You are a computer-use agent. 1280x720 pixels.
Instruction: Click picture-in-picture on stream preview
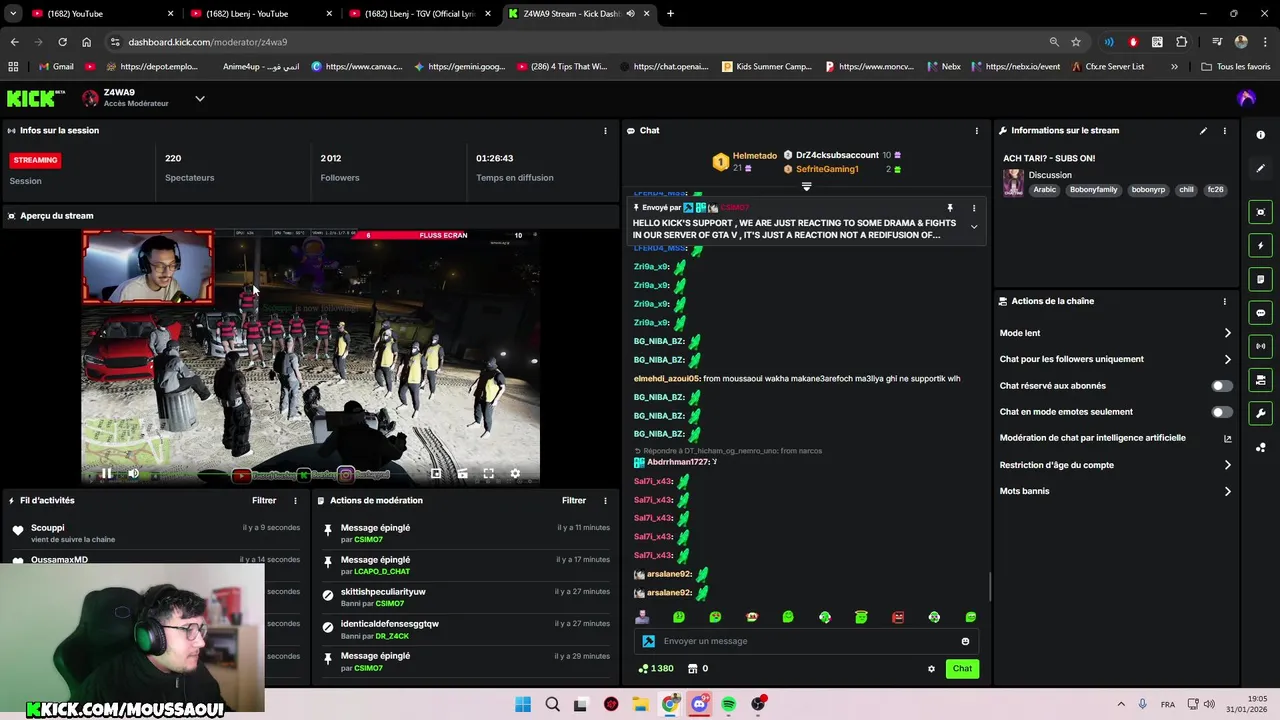[436, 474]
